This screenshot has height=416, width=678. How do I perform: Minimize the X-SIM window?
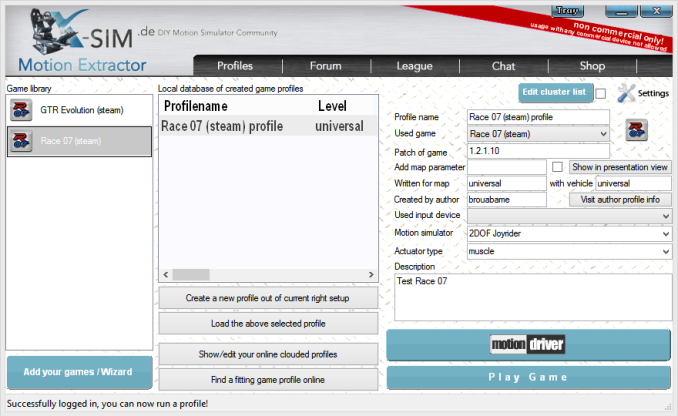tap(621, 11)
